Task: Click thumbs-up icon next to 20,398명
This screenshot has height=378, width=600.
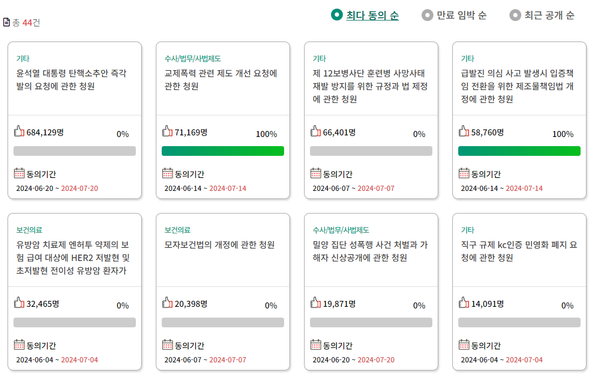Action: click(167, 303)
